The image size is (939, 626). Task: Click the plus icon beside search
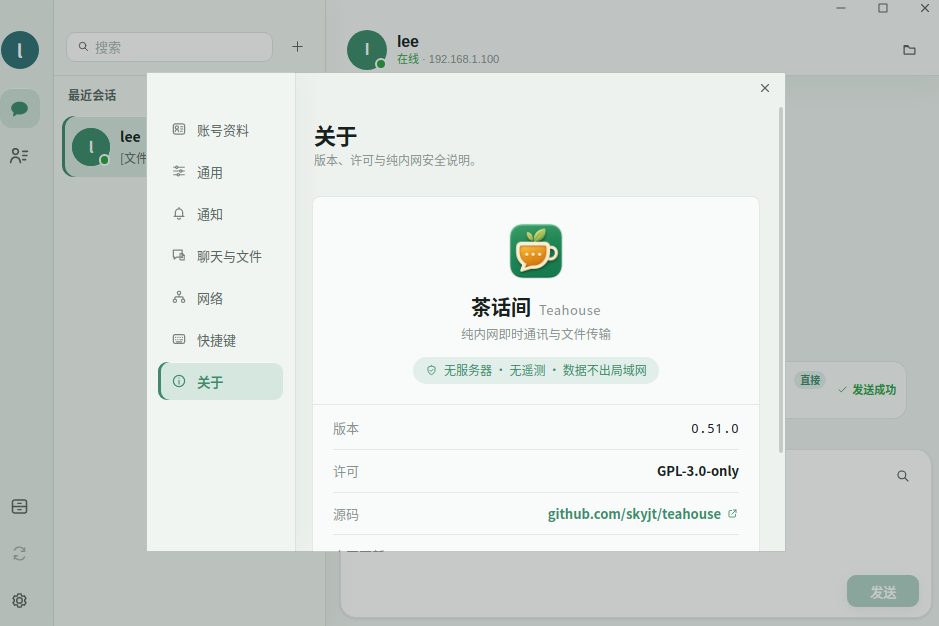click(297, 47)
